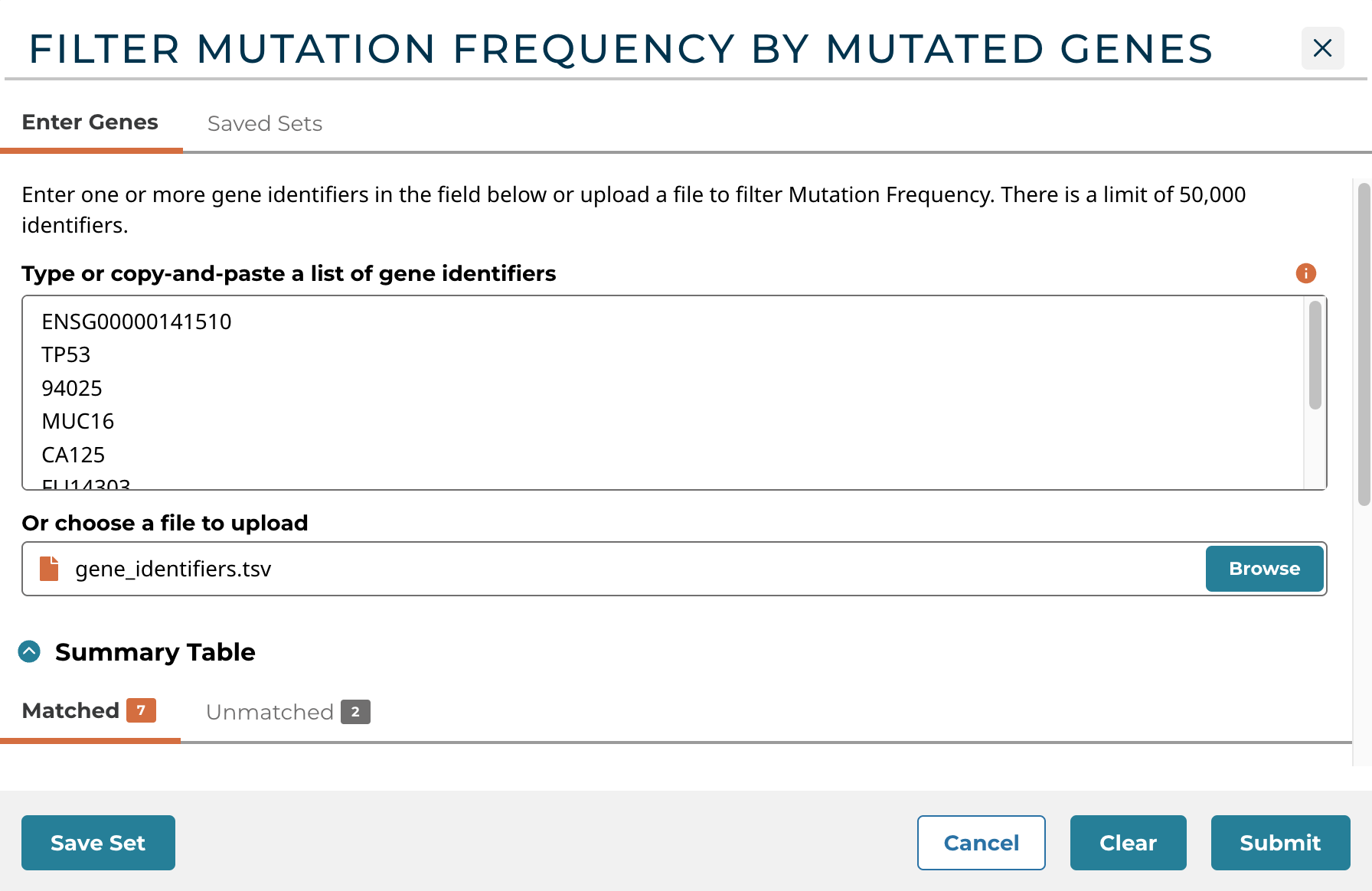Close the filter mutation frequency dialog

(x=1322, y=48)
